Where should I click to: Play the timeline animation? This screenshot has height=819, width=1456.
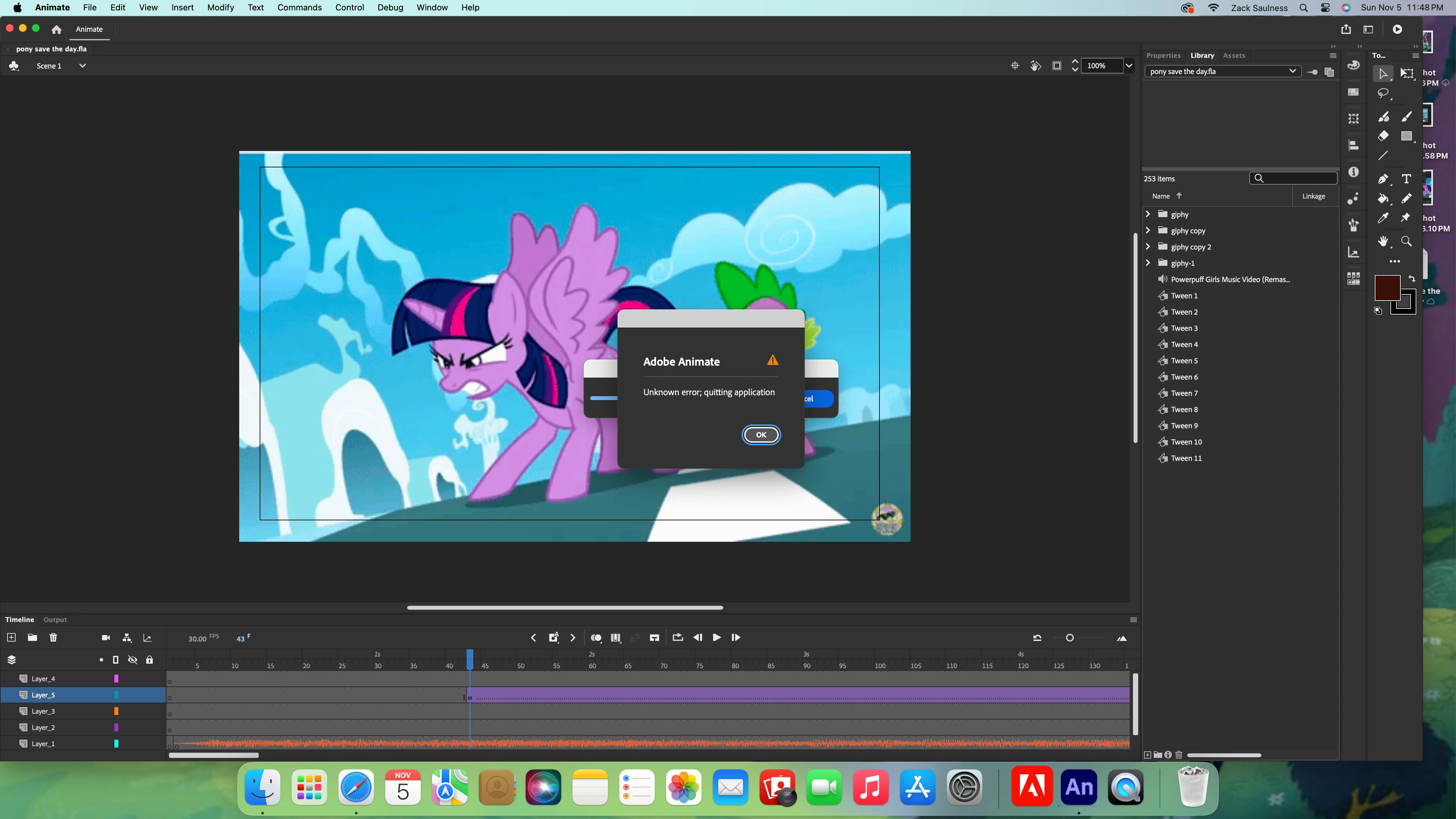(716, 638)
